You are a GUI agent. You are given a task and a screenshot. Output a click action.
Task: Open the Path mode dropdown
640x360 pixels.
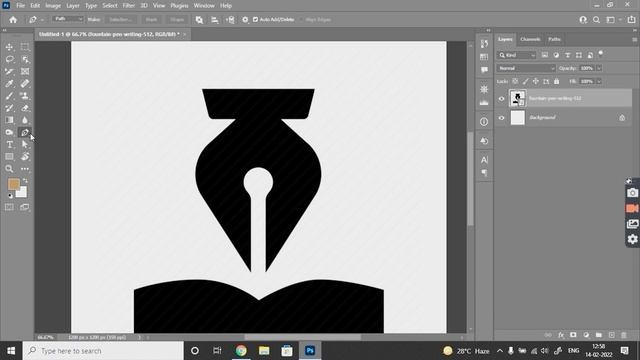68,19
